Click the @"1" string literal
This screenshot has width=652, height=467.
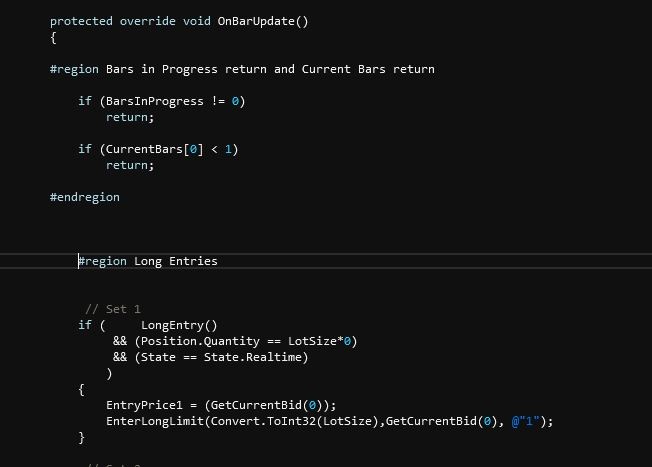click(527, 421)
